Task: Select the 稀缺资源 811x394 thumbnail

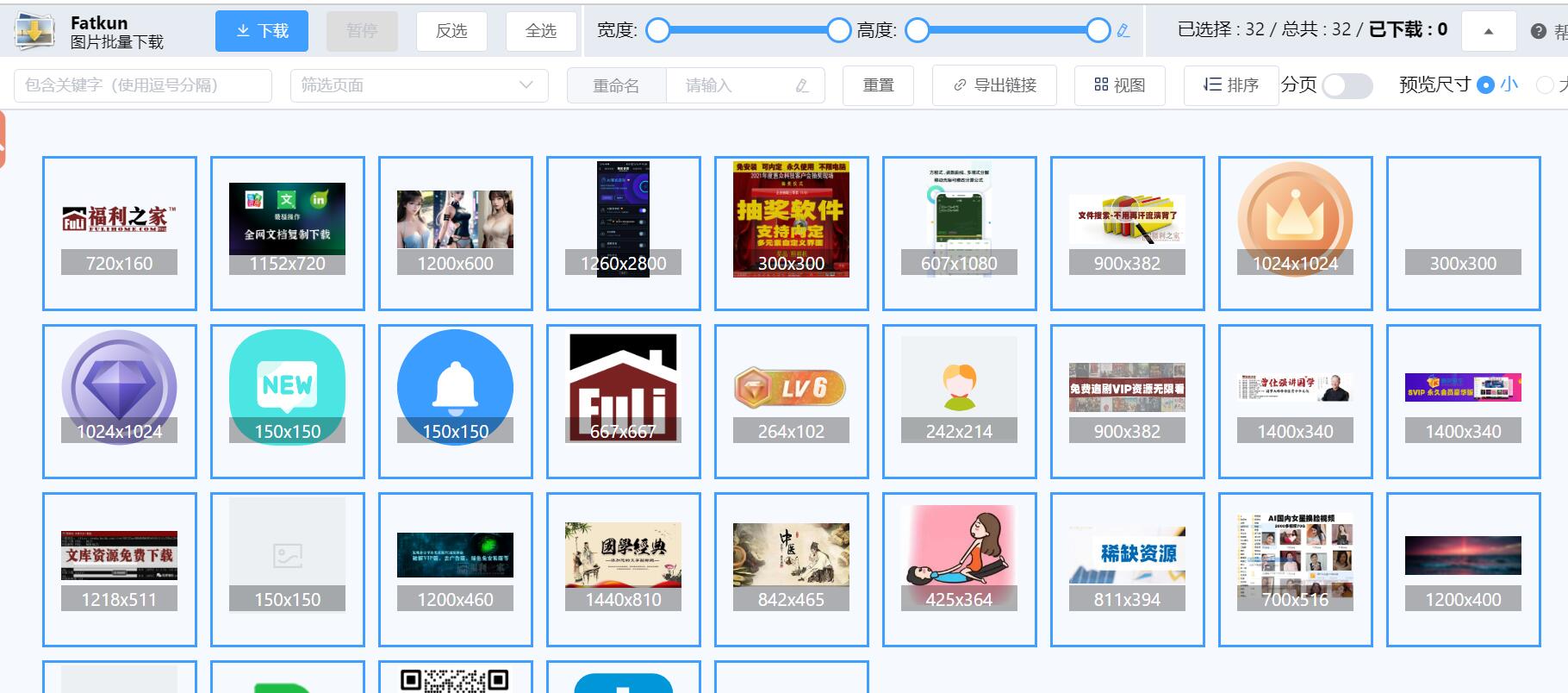Action: point(1128,570)
